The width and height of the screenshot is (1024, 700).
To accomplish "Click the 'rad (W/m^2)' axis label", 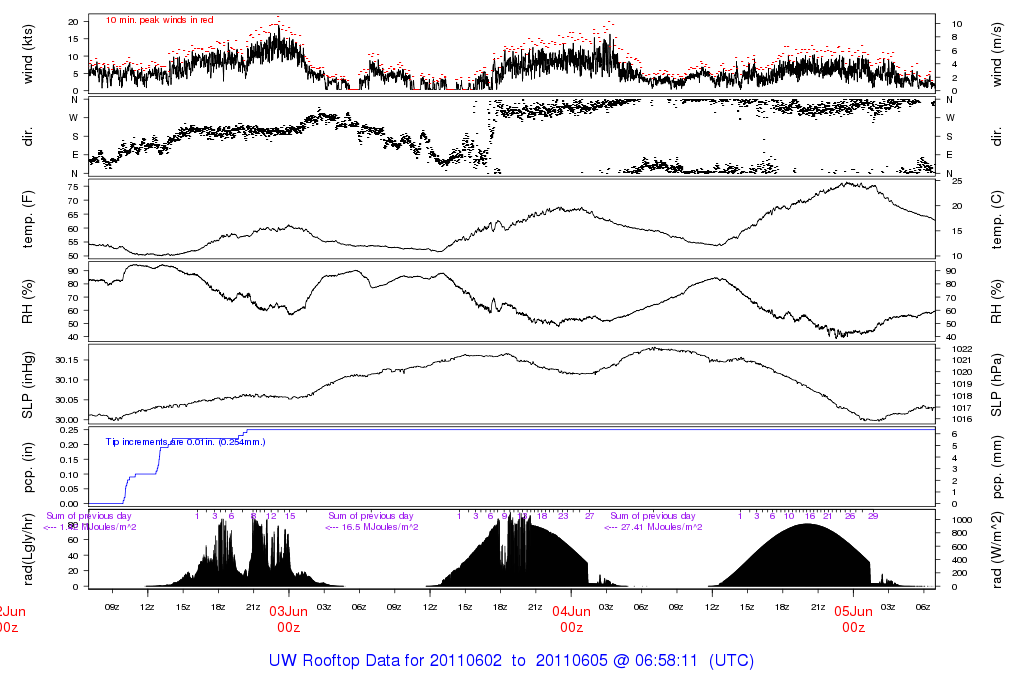I will [x=997, y=549].
